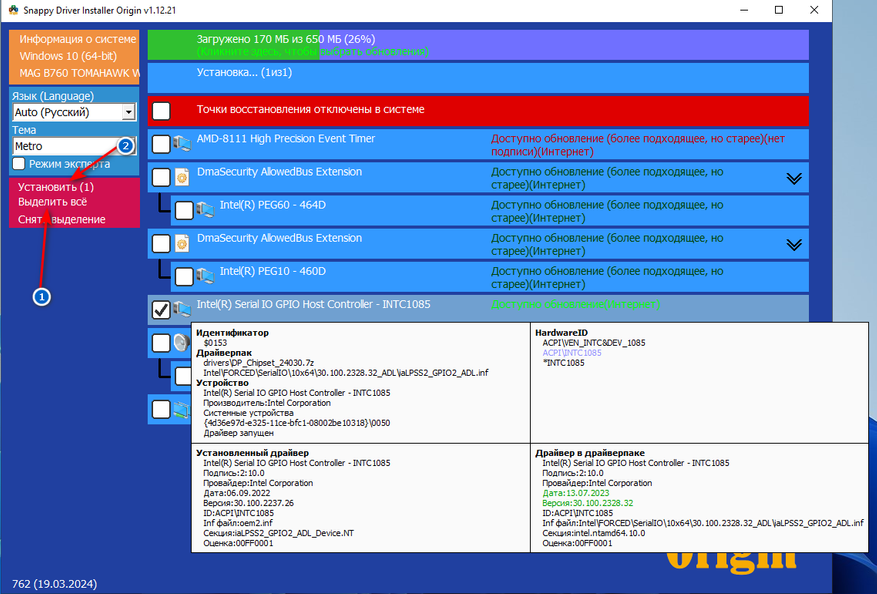This screenshot has height=594, width=877.
Task: Click the Intel(R) PEG60 - 464D device icon
Action: click(x=205, y=210)
